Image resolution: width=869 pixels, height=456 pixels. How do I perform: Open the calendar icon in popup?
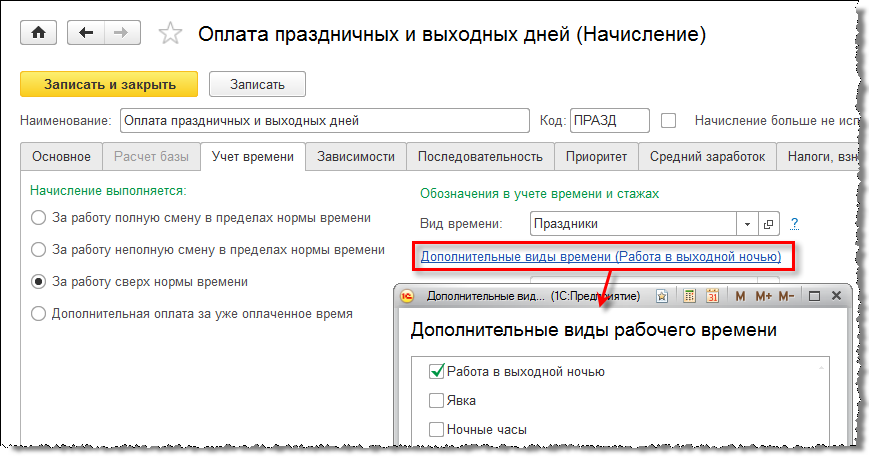[713, 296]
